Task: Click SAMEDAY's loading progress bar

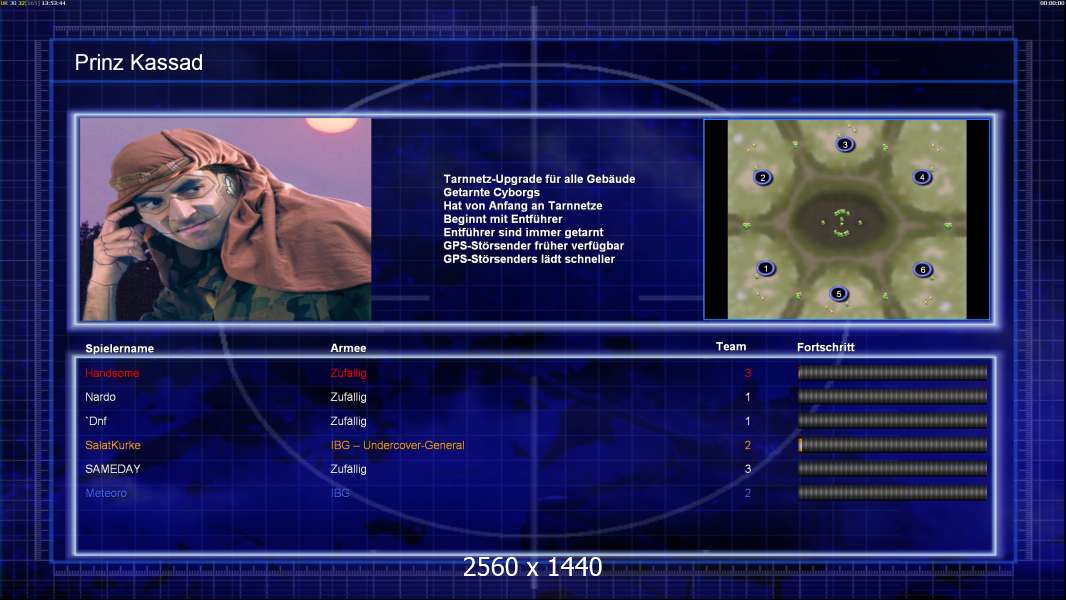Action: 893,469
